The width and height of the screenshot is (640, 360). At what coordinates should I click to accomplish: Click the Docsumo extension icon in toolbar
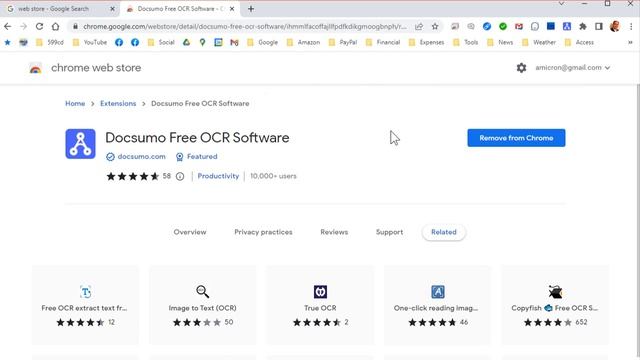567,27
